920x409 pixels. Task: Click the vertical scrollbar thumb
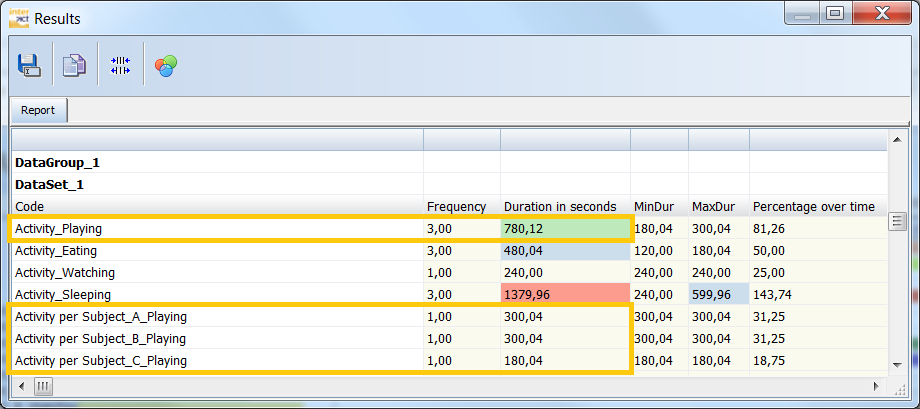(x=897, y=221)
